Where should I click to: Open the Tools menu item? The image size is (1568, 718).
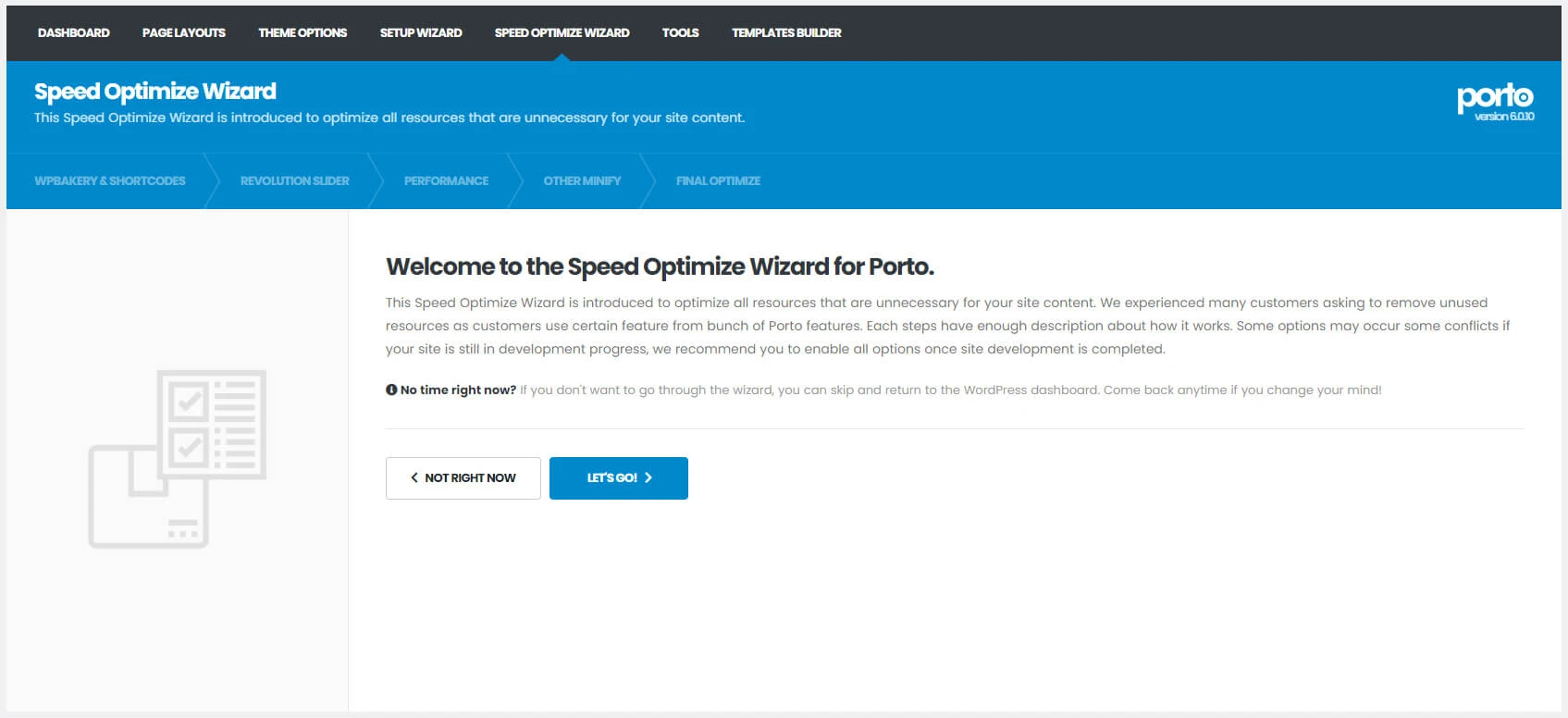click(680, 32)
